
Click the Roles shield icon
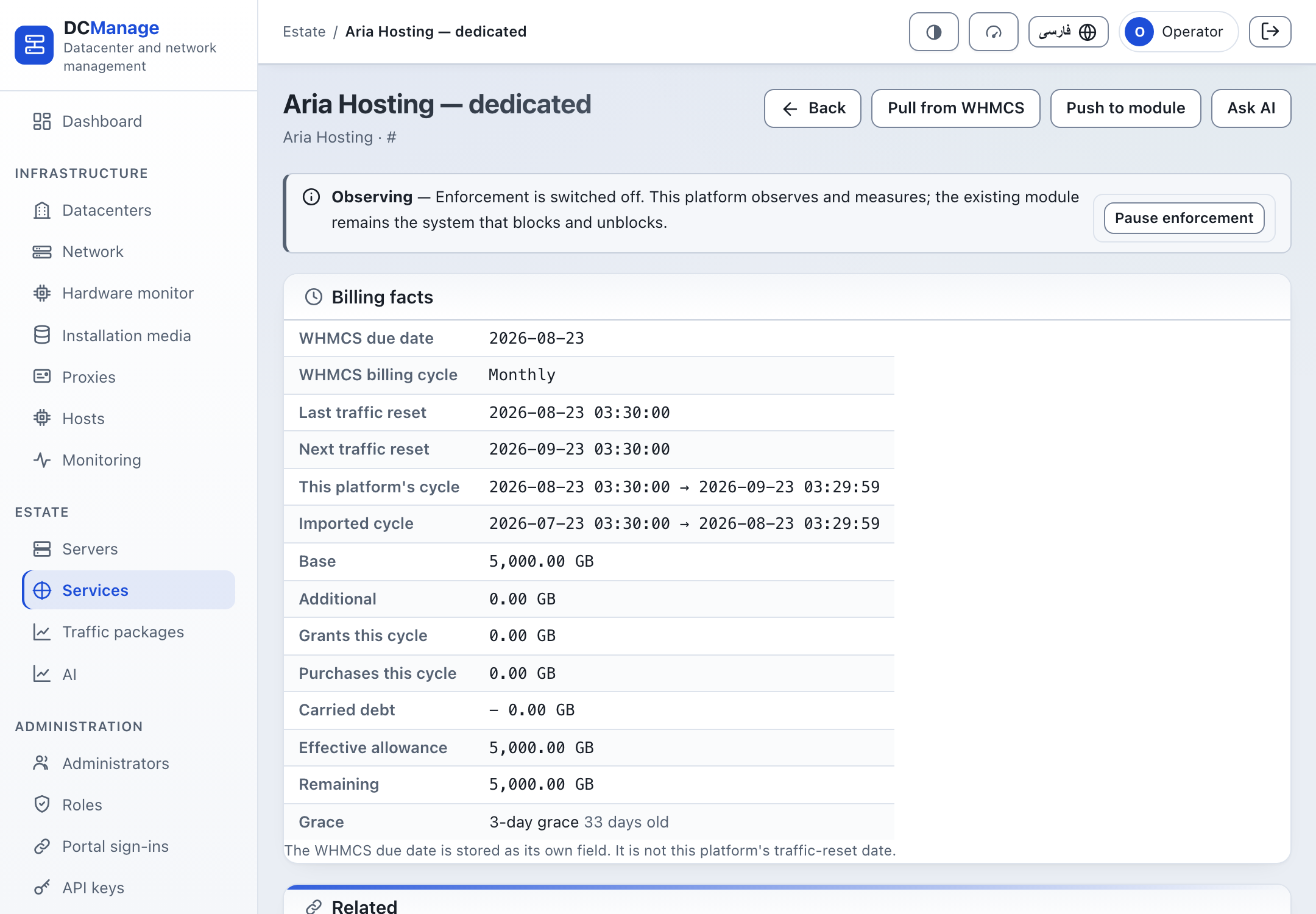pos(42,804)
